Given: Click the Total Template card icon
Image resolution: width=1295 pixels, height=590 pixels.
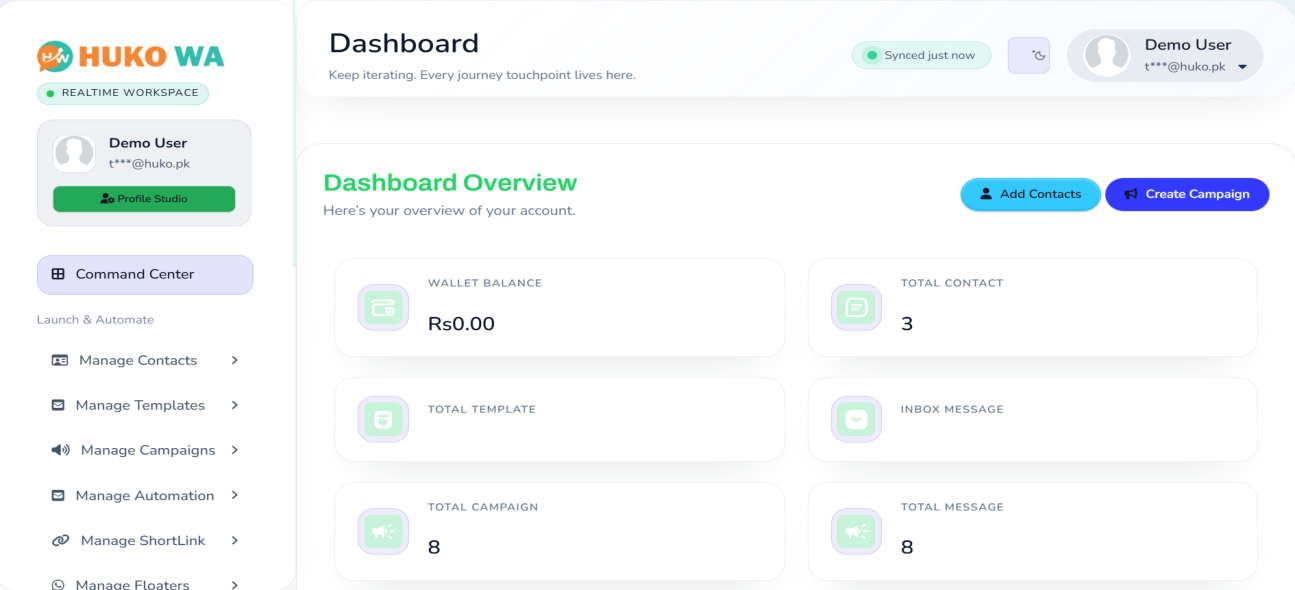Looking at the screenshot, I should pyautogui.click(x=383, y=420).
